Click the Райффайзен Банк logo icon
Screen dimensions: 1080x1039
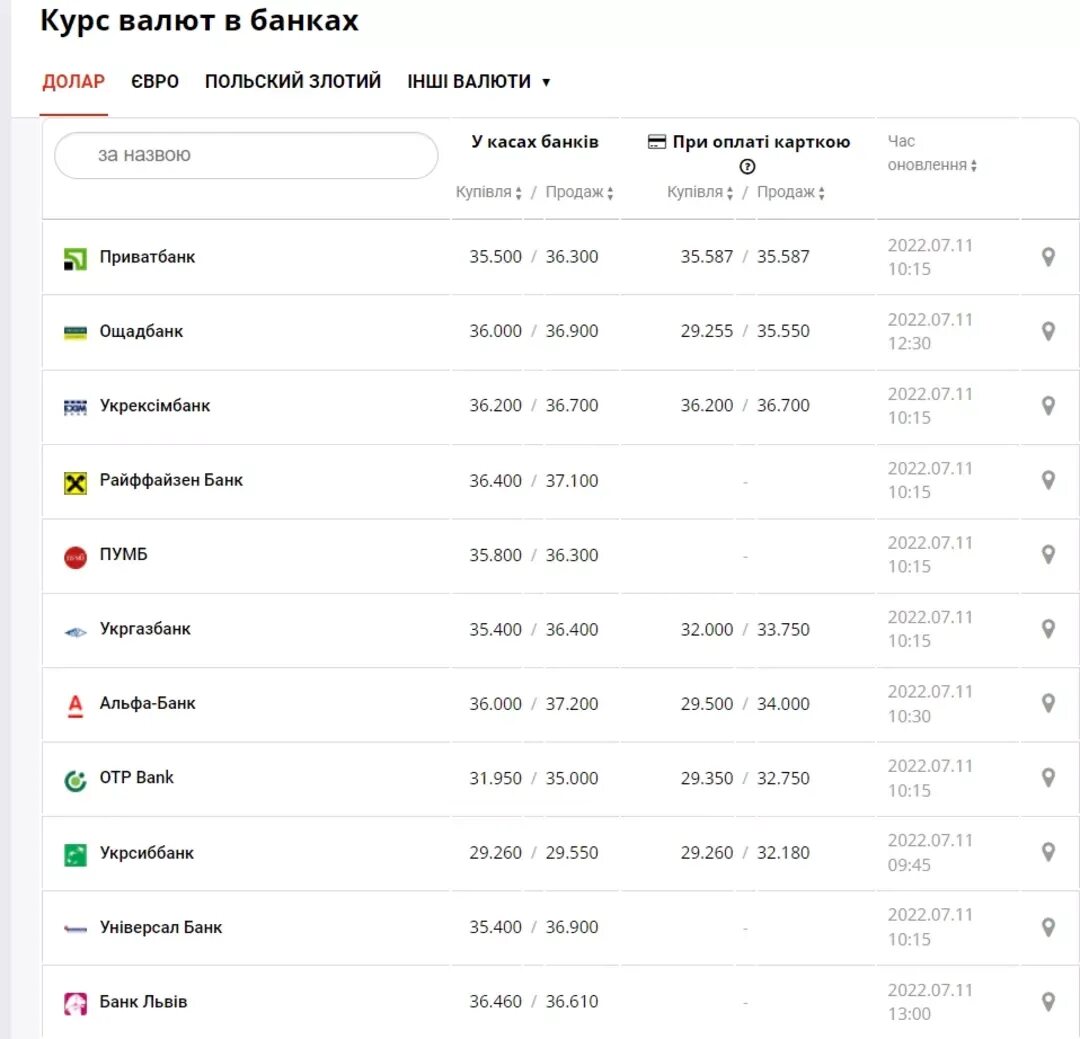click(75, 483)
